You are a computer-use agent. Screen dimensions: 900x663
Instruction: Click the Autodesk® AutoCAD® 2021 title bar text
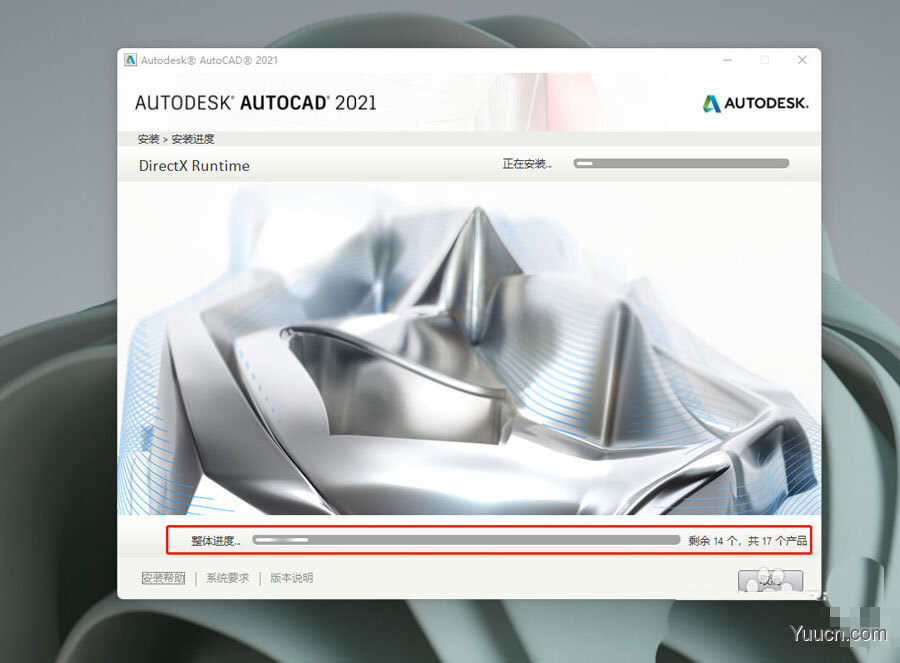210,60
